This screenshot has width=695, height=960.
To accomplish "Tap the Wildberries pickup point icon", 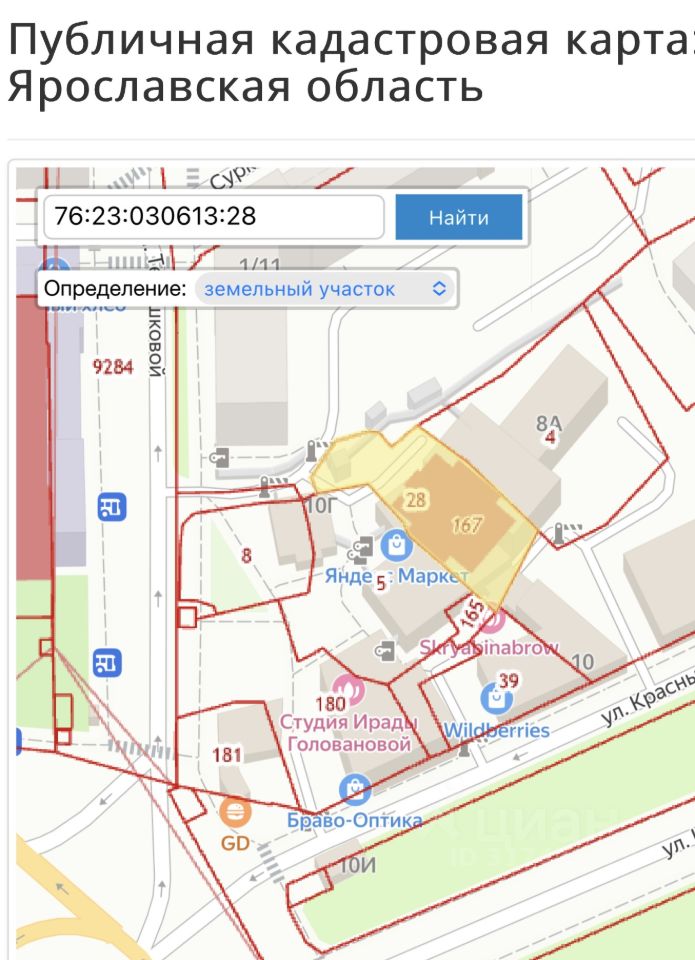I will pos(496,699).
